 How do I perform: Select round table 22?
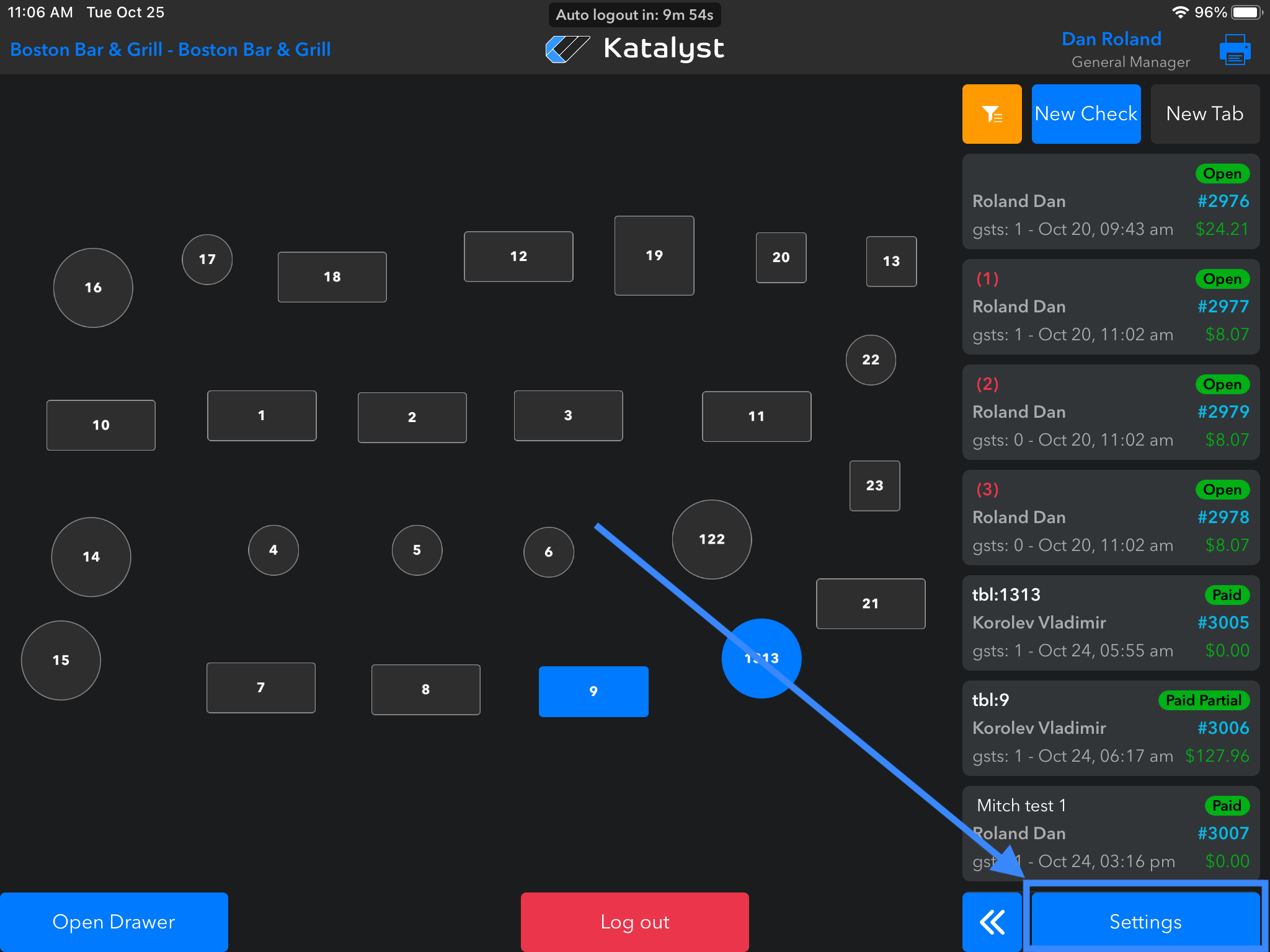[871, 359]
